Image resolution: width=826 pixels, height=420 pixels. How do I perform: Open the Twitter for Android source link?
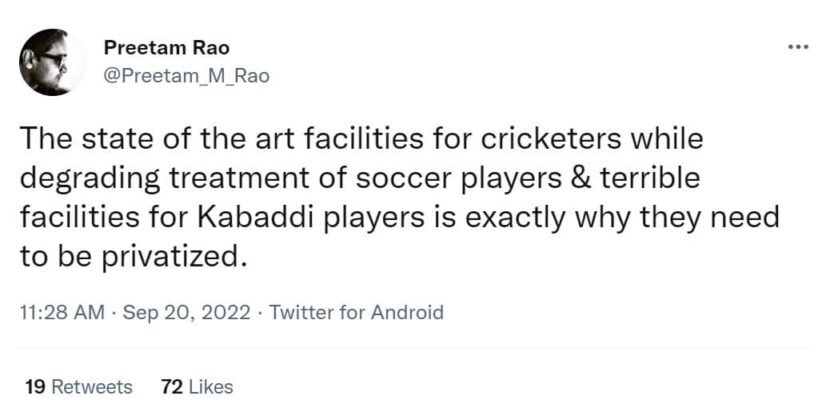357,313
